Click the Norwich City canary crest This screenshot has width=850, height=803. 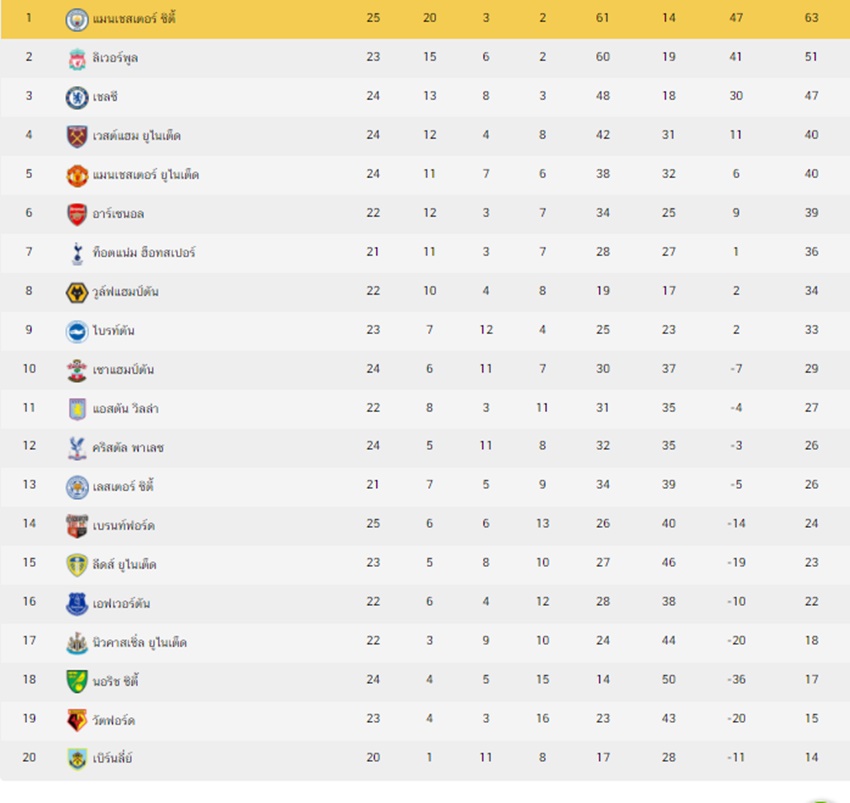point(77,681)
